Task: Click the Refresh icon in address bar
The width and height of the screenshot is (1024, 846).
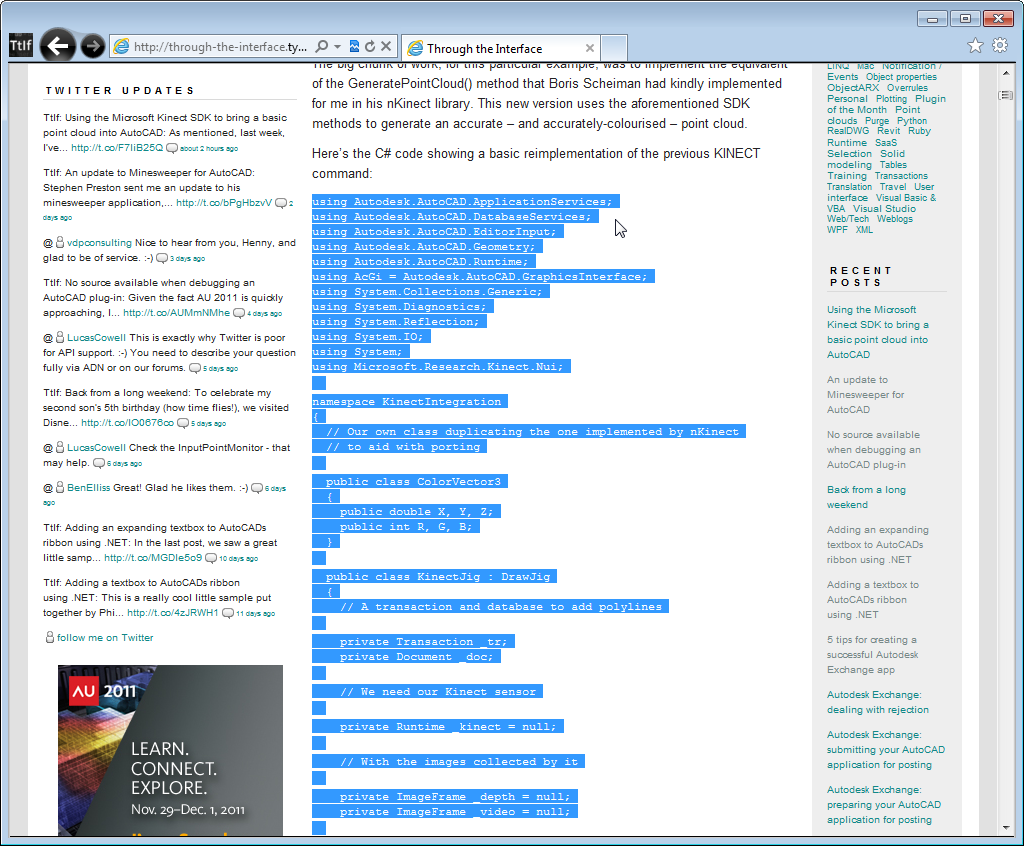Action: pos(370,47)
